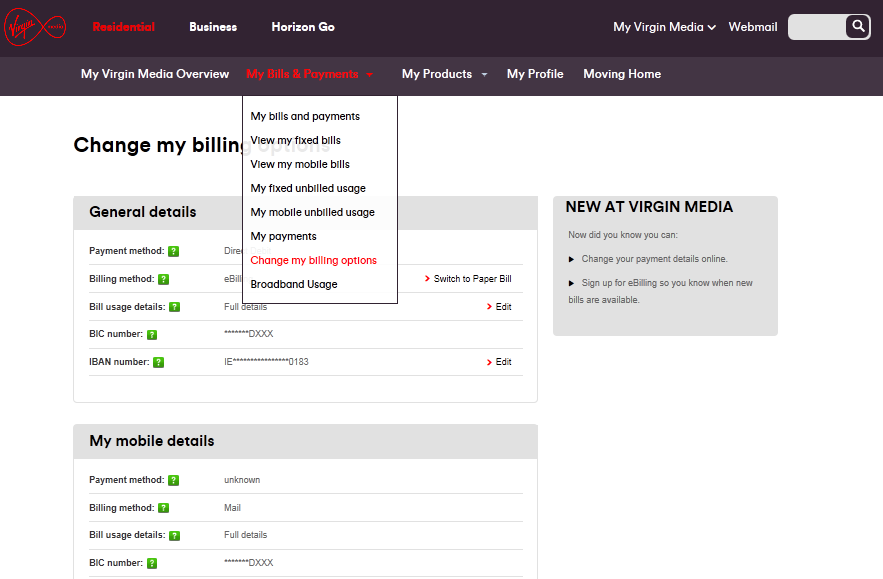Click the Virgin Media logo
The height and width of the screenshot is (579, 883).
(x=35, y=26)
